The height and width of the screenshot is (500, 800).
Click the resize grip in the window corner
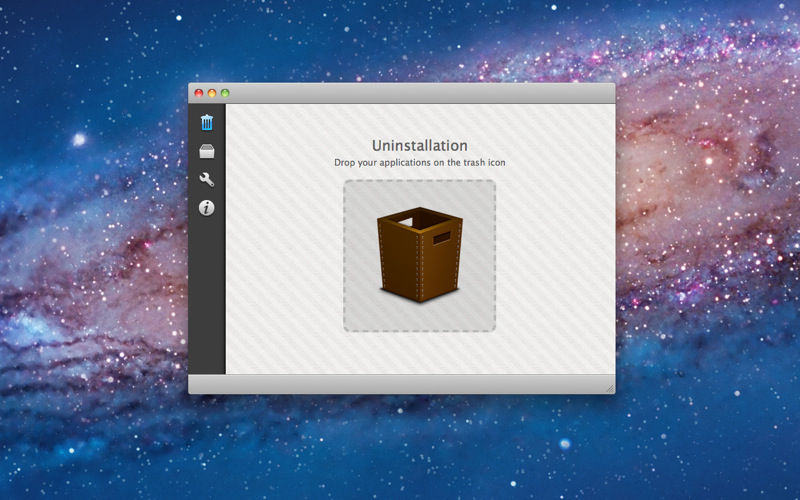tap(610, 388)
